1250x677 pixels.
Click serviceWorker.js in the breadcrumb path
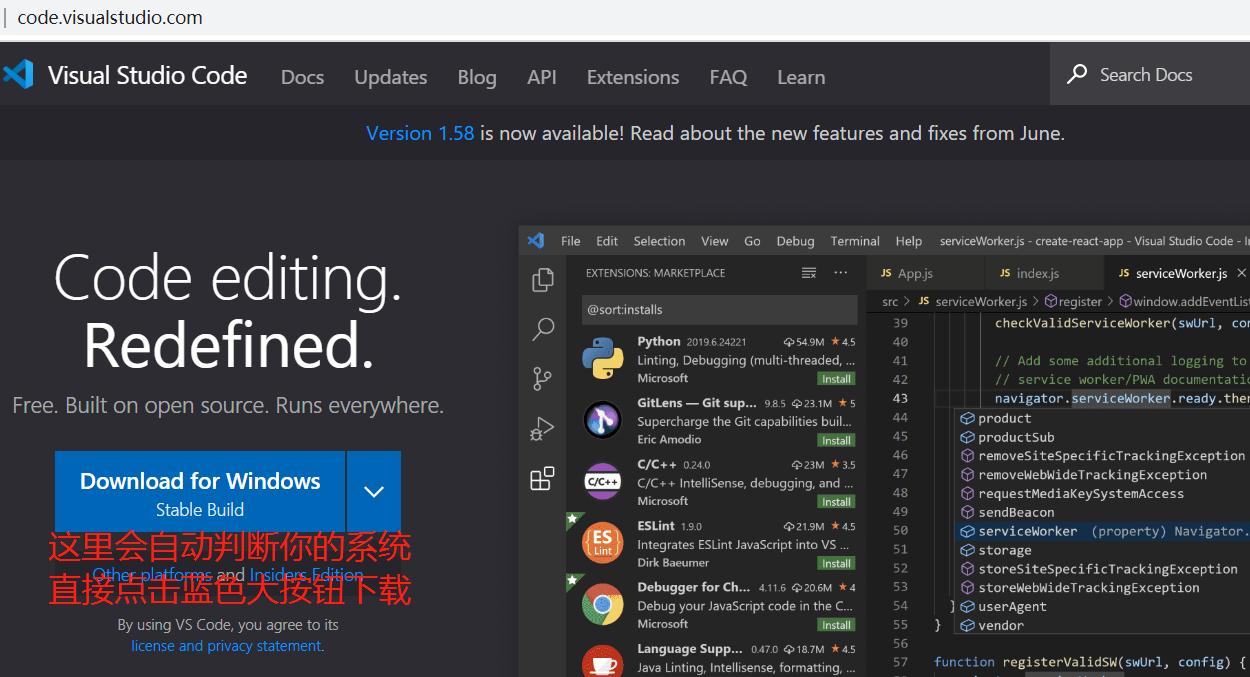pyautogui.click(x=972, y=301)
